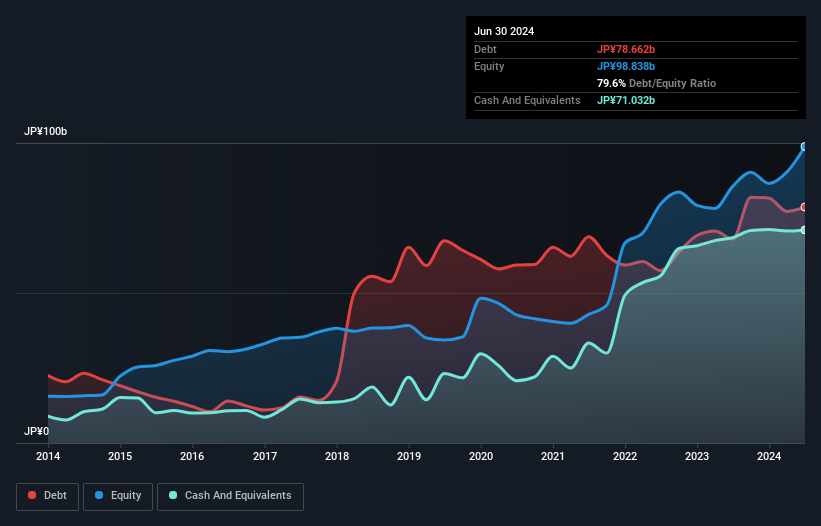
Task: Select the red Debt endpoint marker
Action: click(x=804, y=207)
